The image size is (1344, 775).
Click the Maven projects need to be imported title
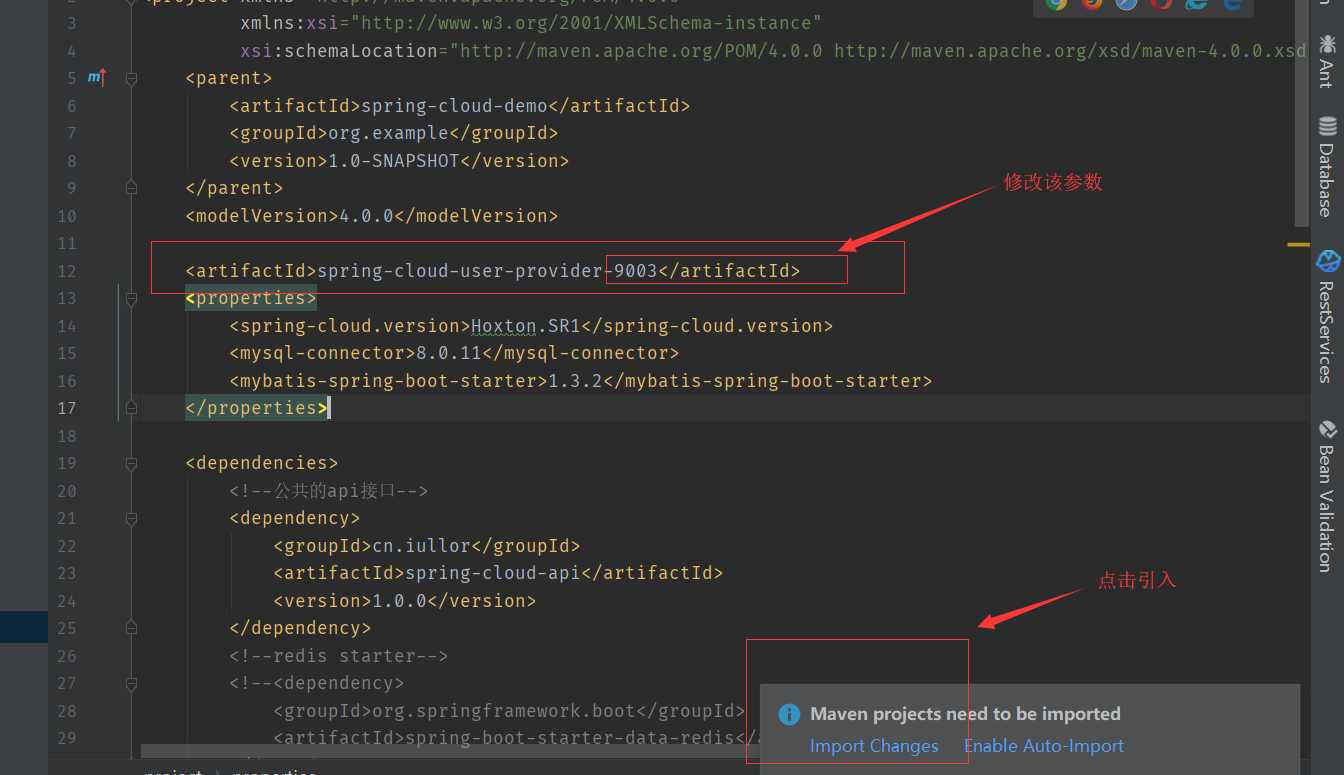[965, 714]
